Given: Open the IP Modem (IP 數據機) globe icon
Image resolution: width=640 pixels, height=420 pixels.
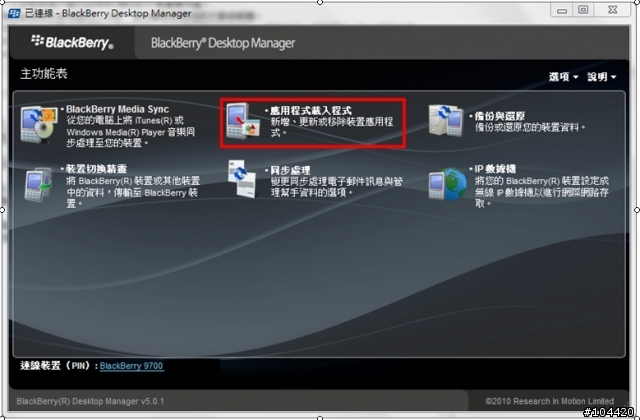Looking at the screenshot, I should click(447, 184).
